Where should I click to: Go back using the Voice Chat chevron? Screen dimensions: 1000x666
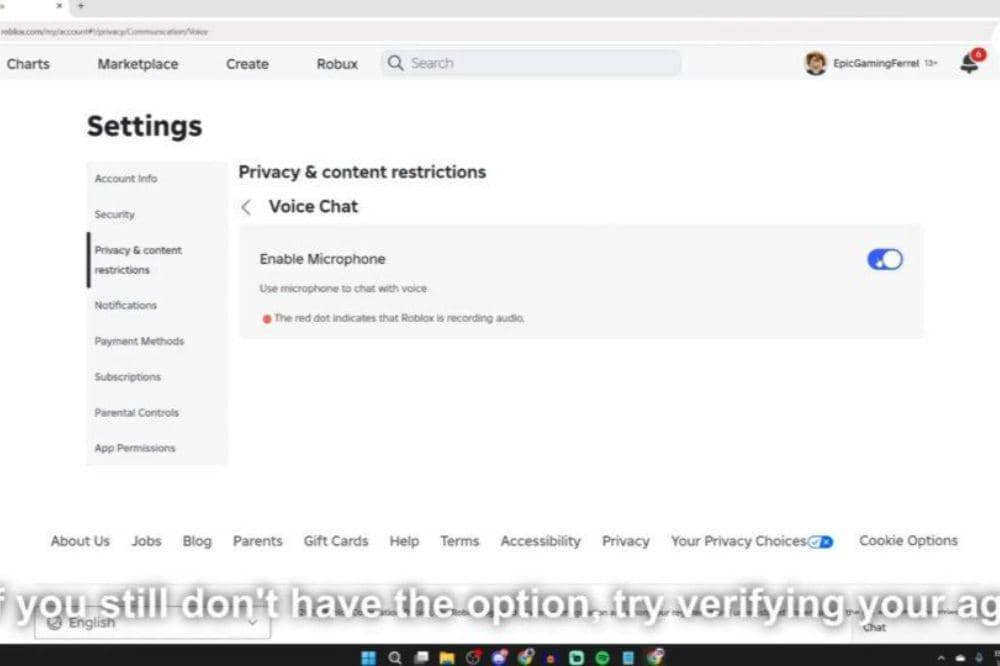[246, 207]
